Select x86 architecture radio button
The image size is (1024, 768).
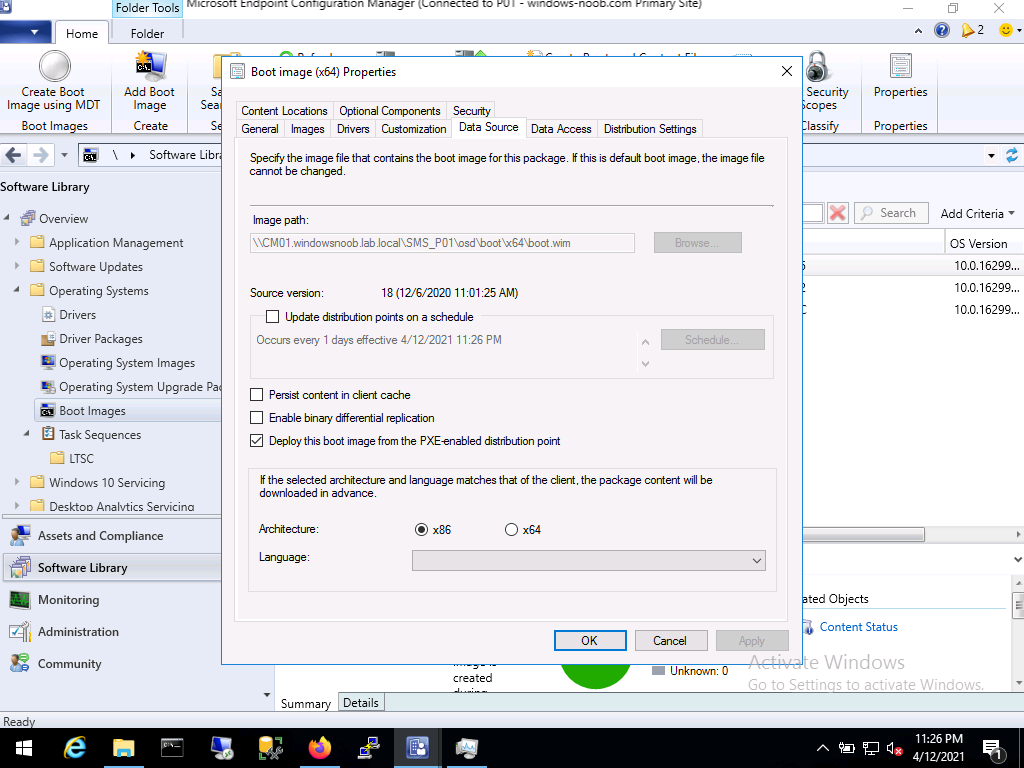click(x=421, y=530)
